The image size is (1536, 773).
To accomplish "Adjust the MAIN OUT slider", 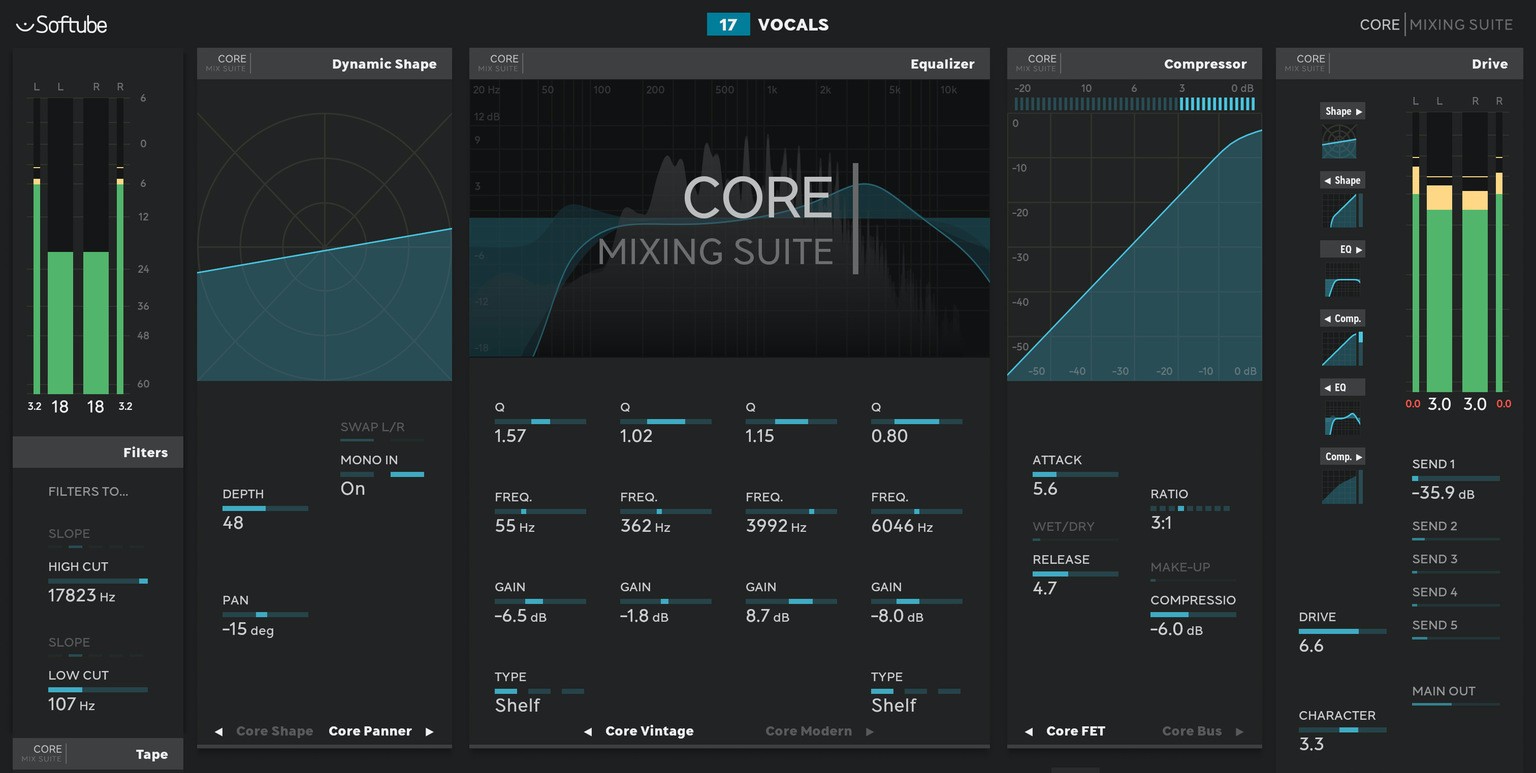I will click(1456, 704).
